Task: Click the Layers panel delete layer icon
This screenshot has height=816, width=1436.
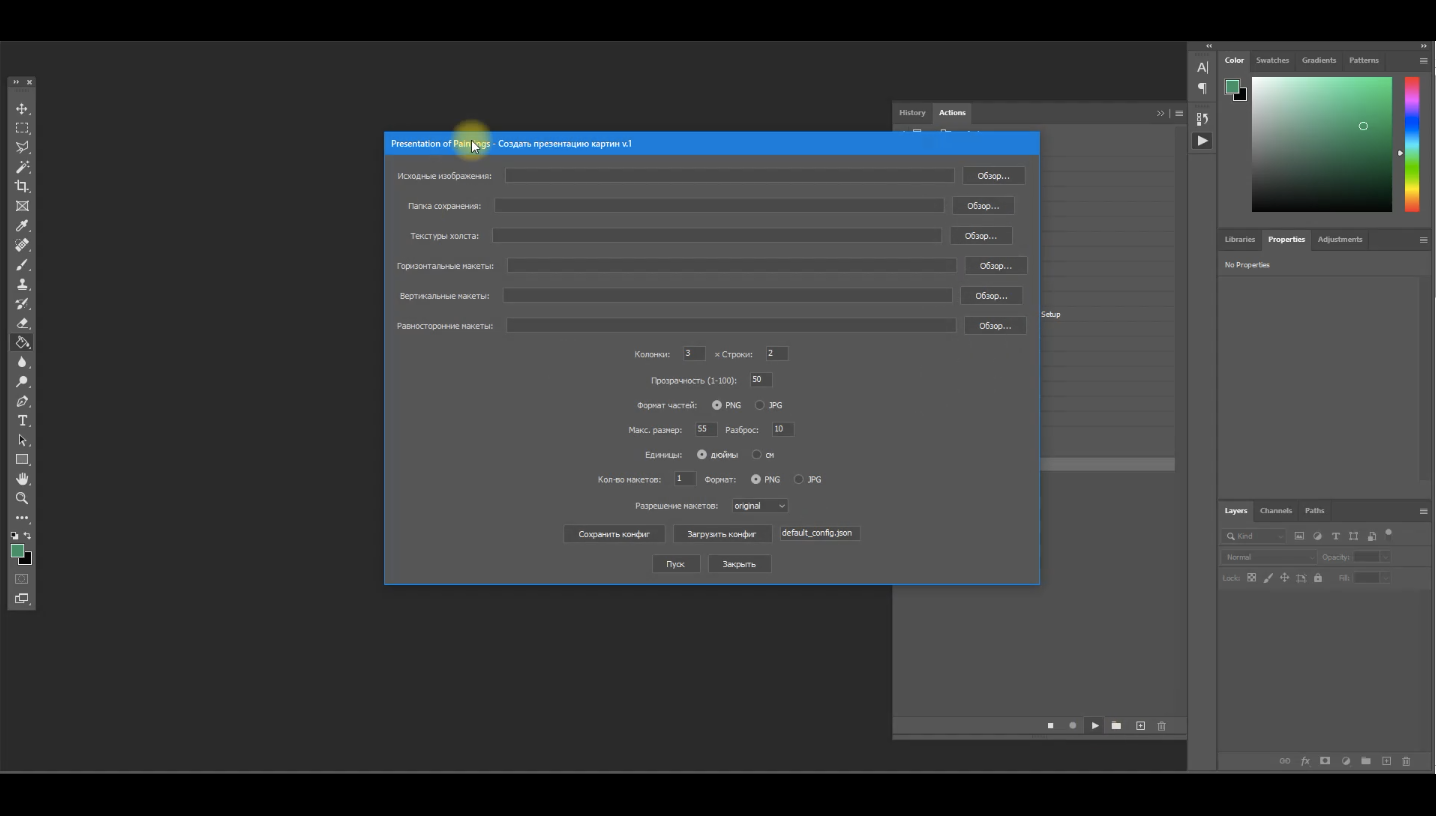Action: click(1406, 761)
